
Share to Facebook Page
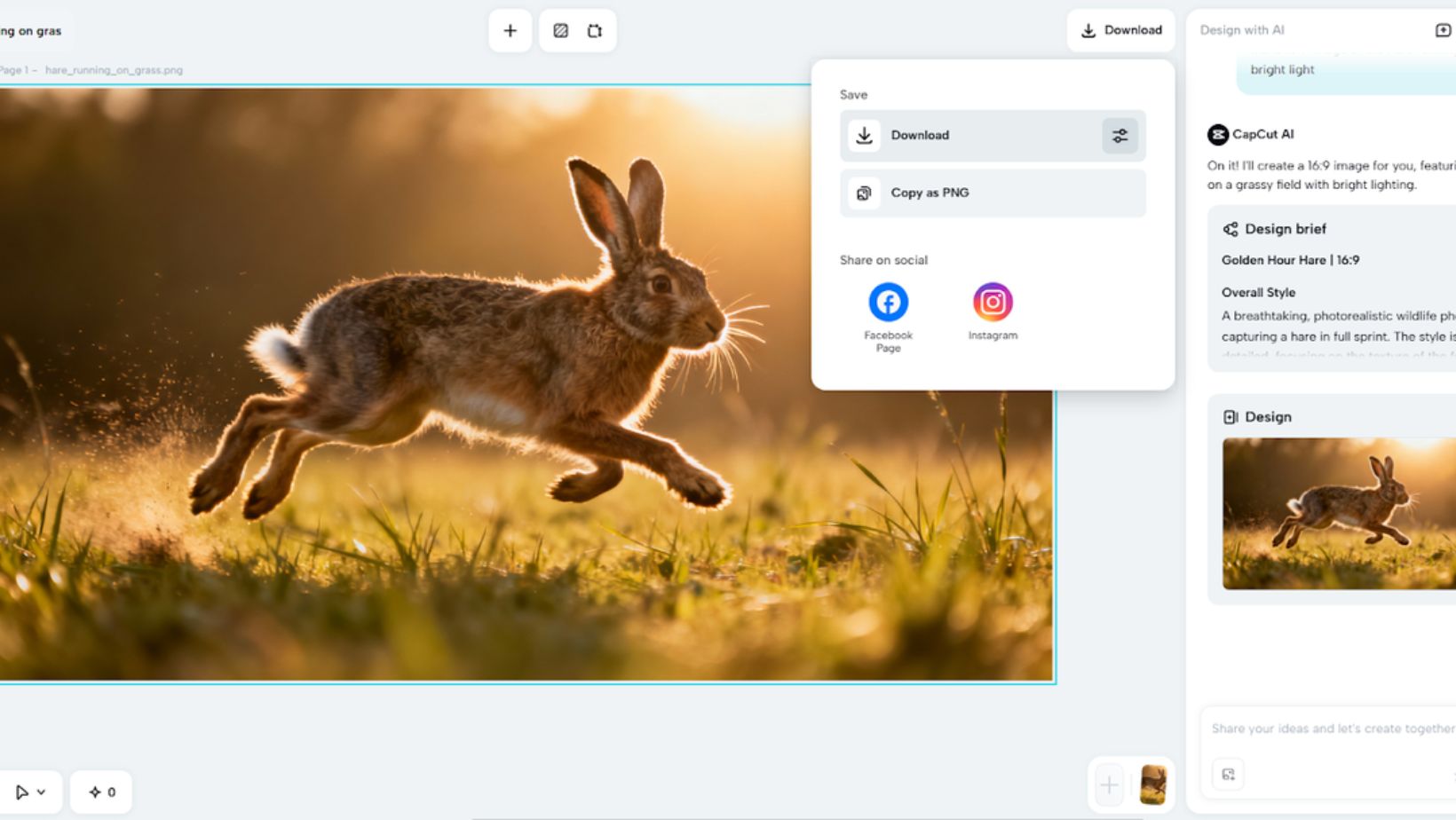point(888,303)
